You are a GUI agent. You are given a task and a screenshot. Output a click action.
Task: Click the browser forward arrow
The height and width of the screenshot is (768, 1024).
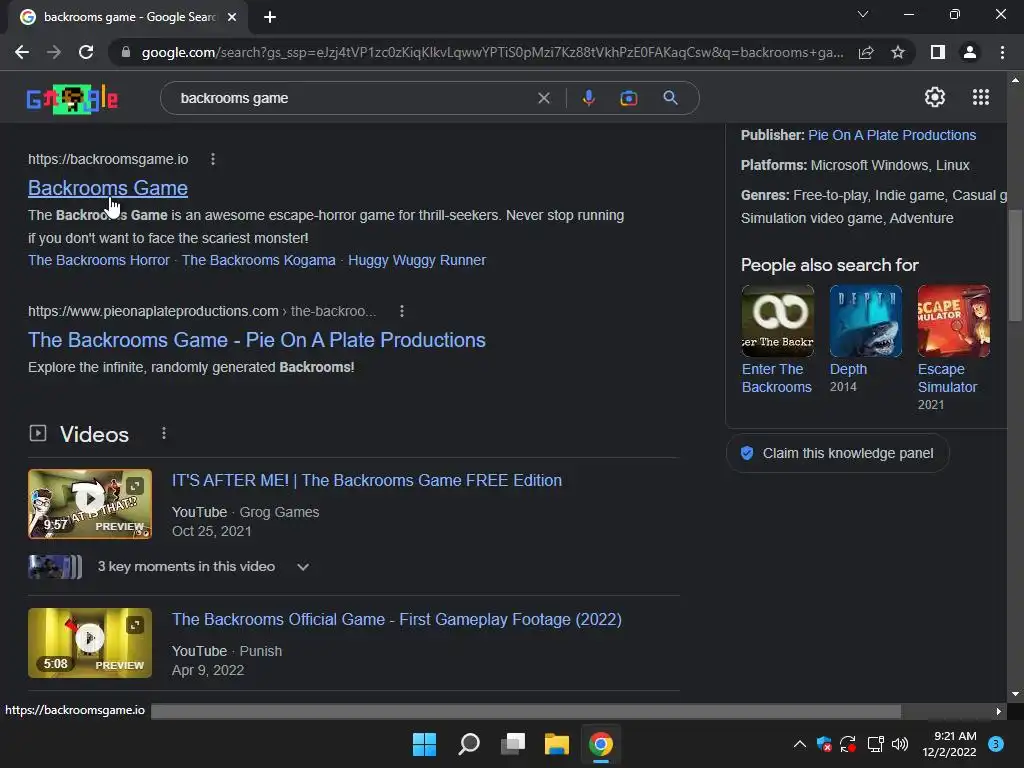coord(54,52)
